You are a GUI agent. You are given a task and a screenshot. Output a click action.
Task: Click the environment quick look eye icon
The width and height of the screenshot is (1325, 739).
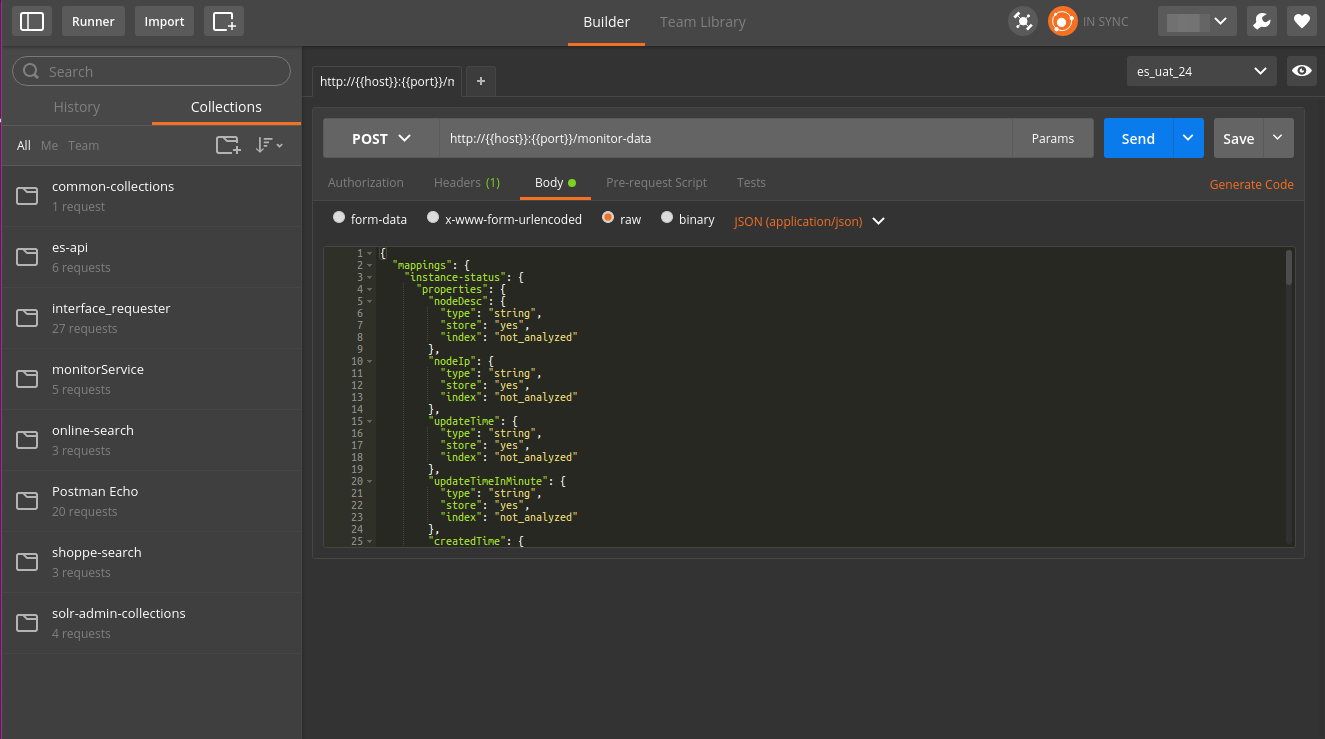pos(1301,71)
